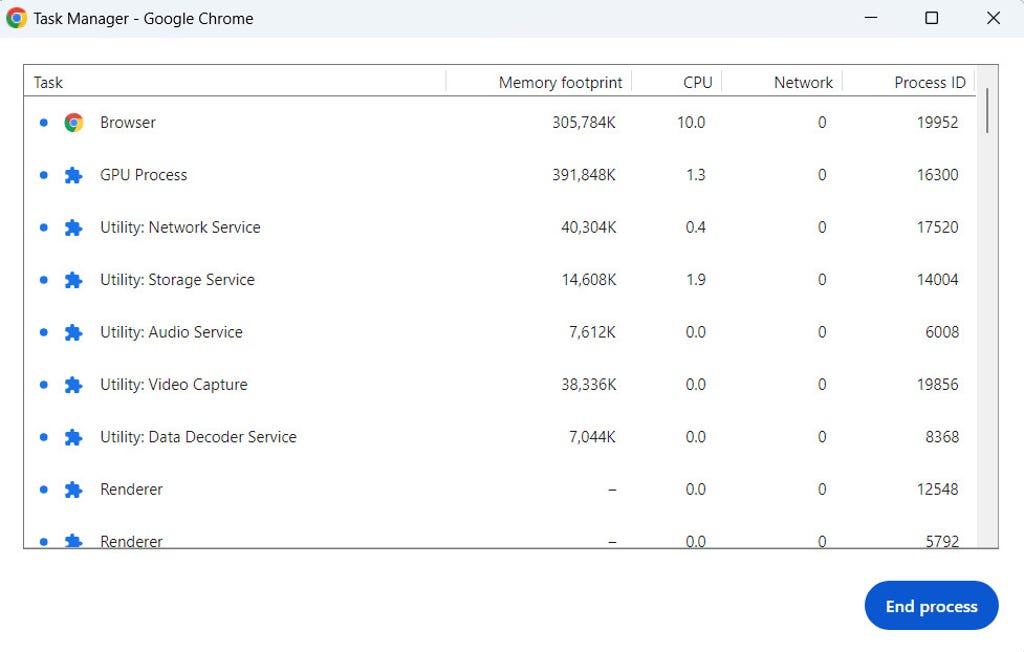1024x652 pixels.
Task: Sort the list by CPU usage
Action: click(697, 82)
